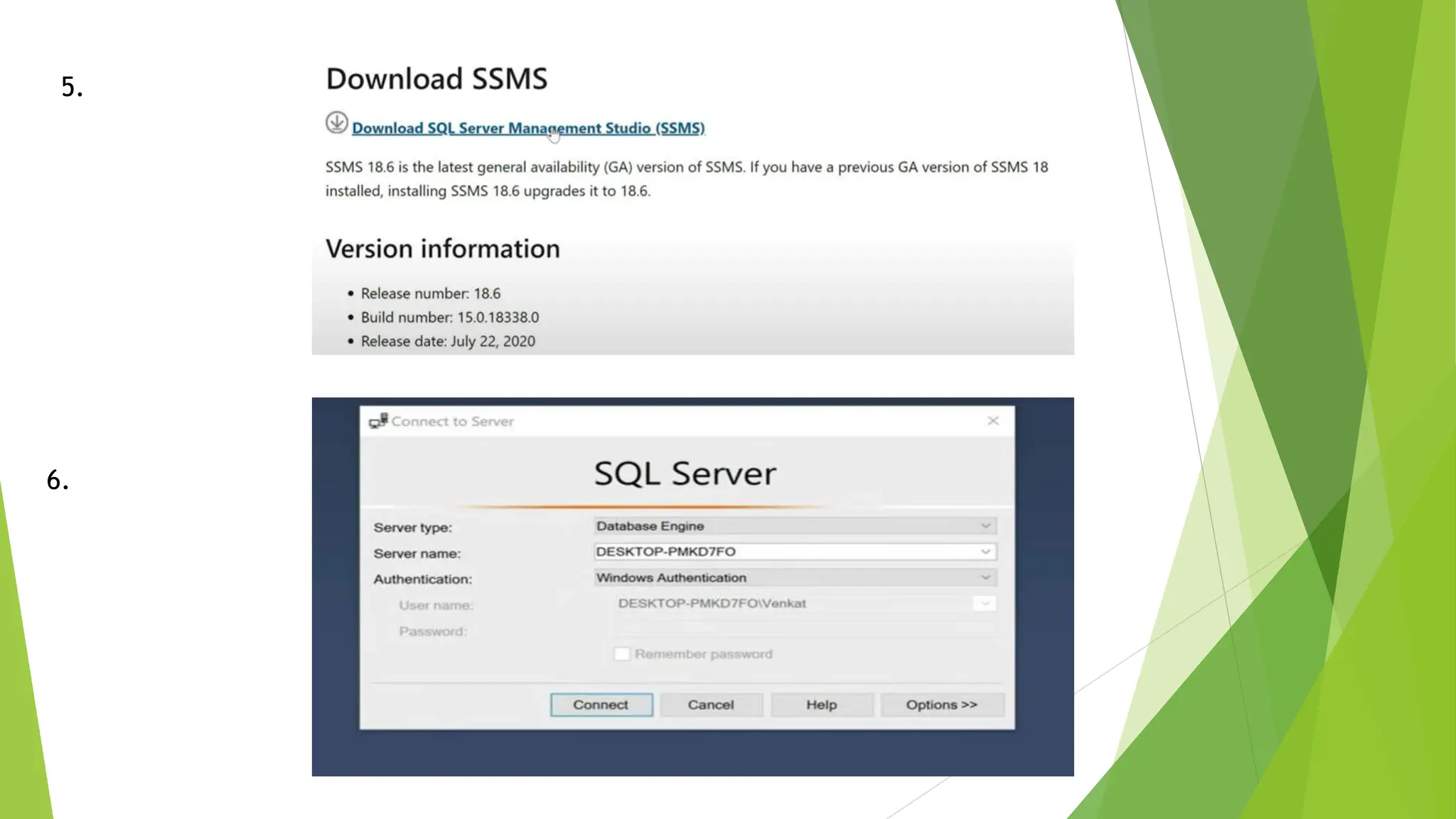Click the Connect to Server title icon
1456x819 pixels.
pos(378,421)
